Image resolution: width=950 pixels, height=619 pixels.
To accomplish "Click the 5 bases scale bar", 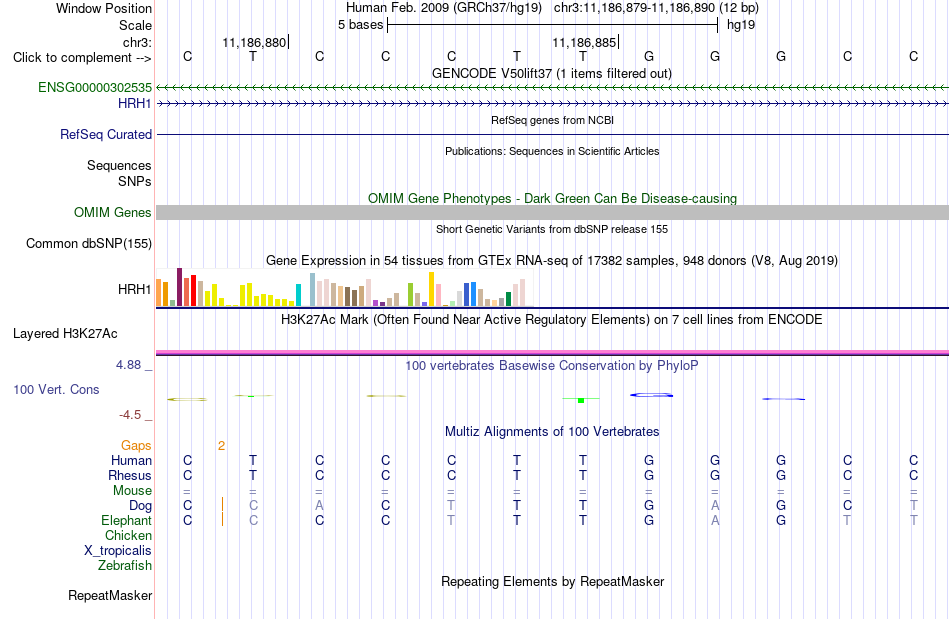I will coord(552,25).
